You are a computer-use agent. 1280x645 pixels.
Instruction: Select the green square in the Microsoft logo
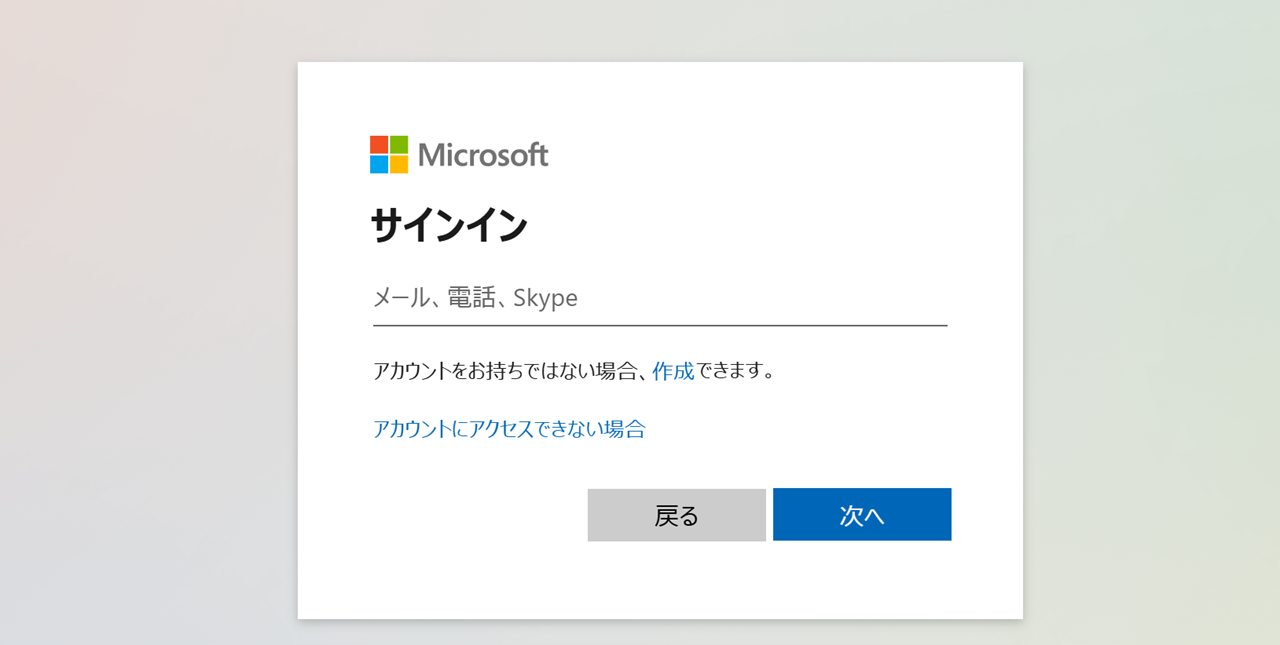[399, 145]
